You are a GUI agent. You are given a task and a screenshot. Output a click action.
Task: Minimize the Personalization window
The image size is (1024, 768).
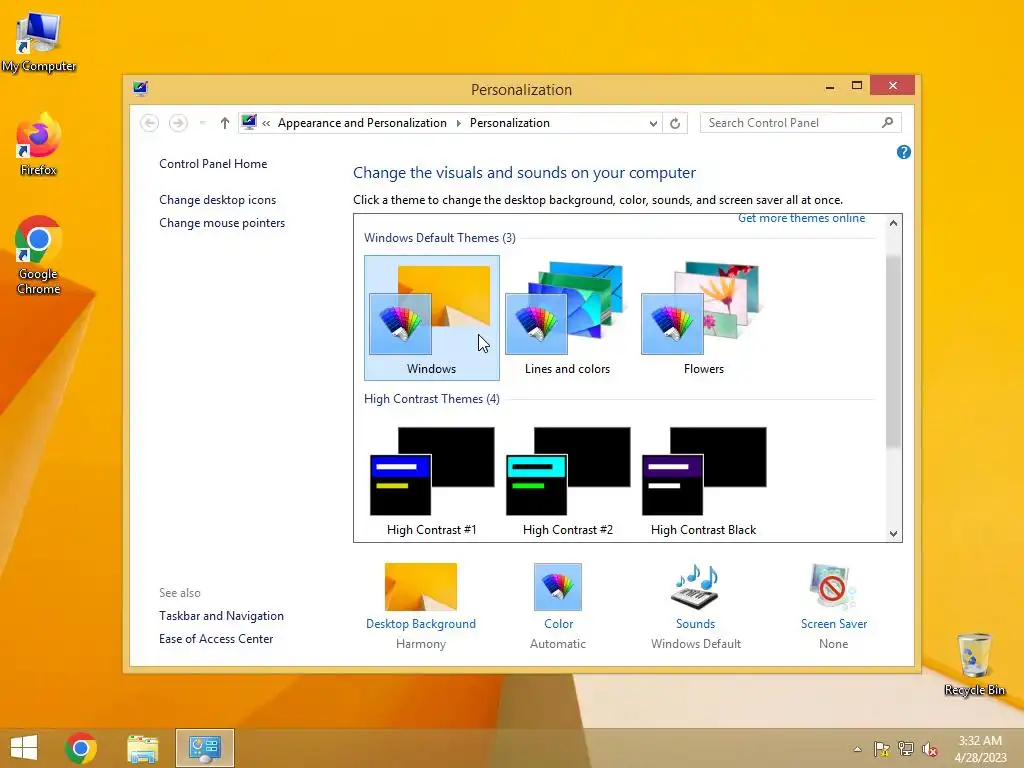click(830, 86)
